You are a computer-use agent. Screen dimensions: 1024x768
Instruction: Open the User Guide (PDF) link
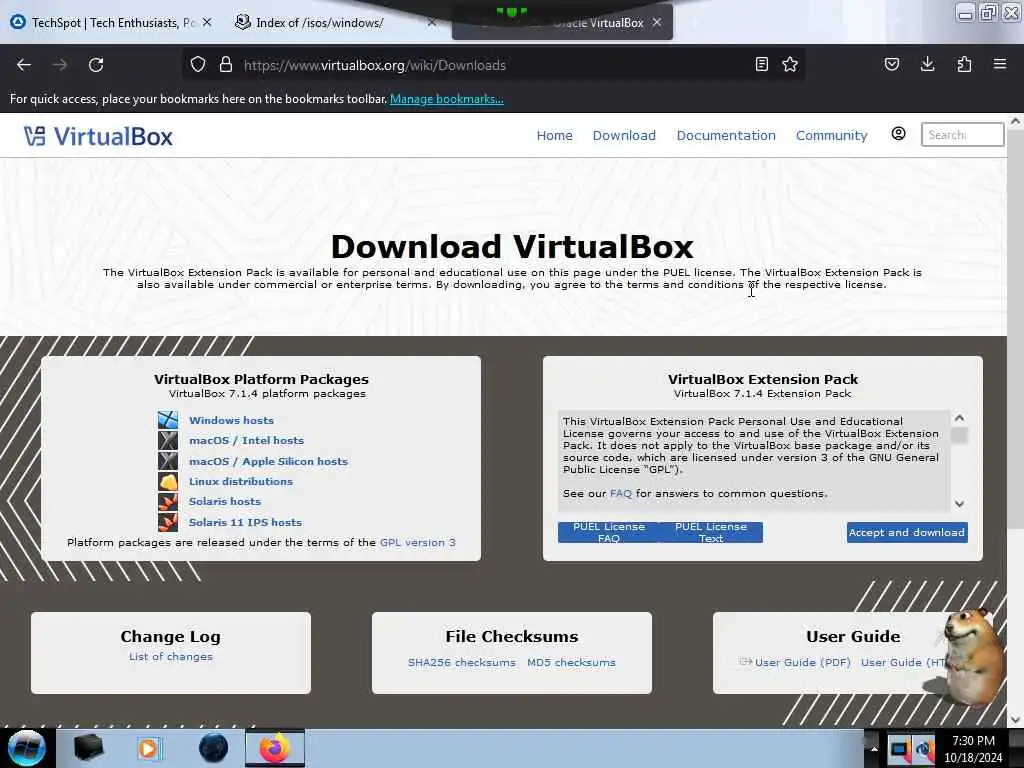tap(803, 662)
